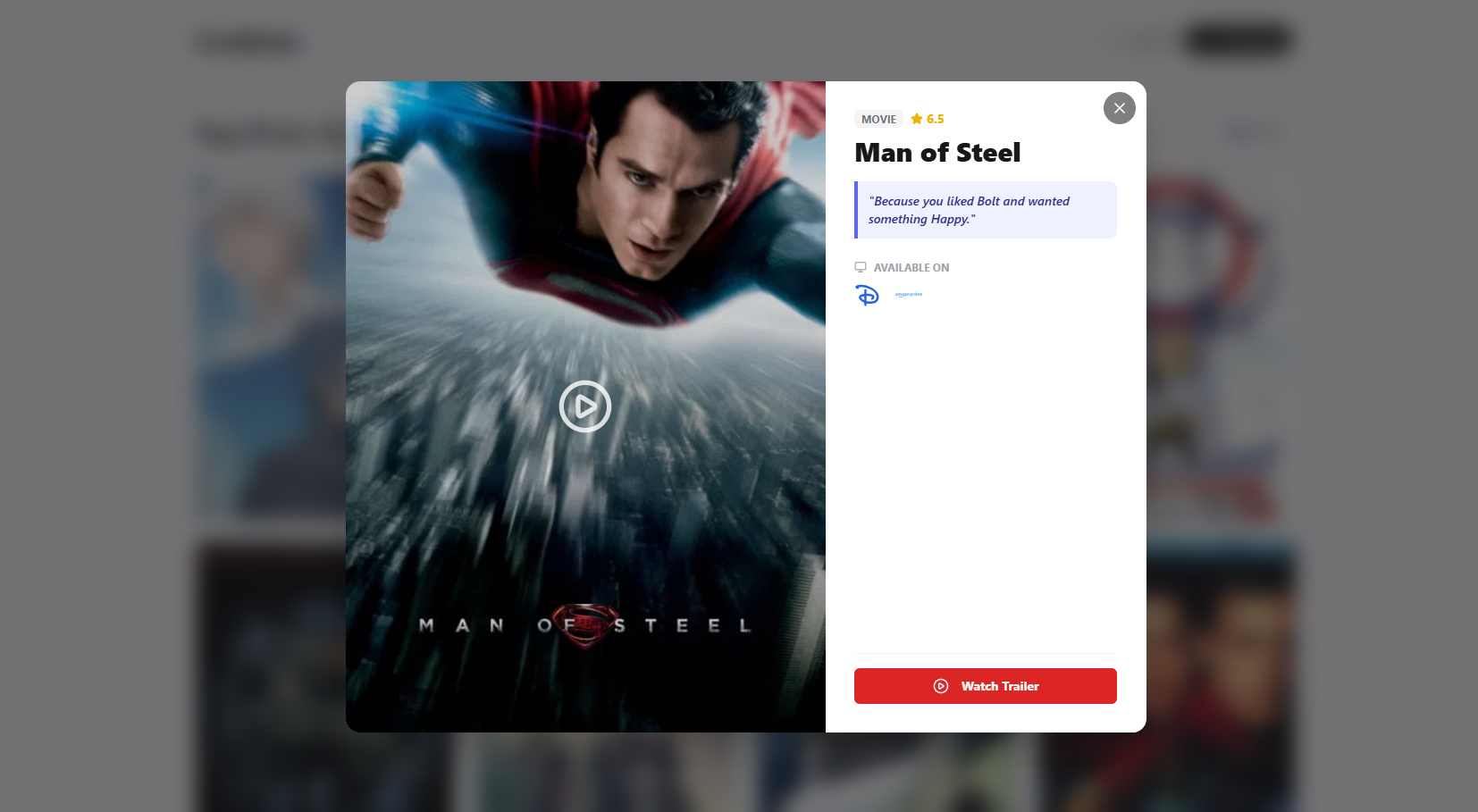Click the amazon prime provider logo
Screen dimensions: 1478x812
pos(907,294)
